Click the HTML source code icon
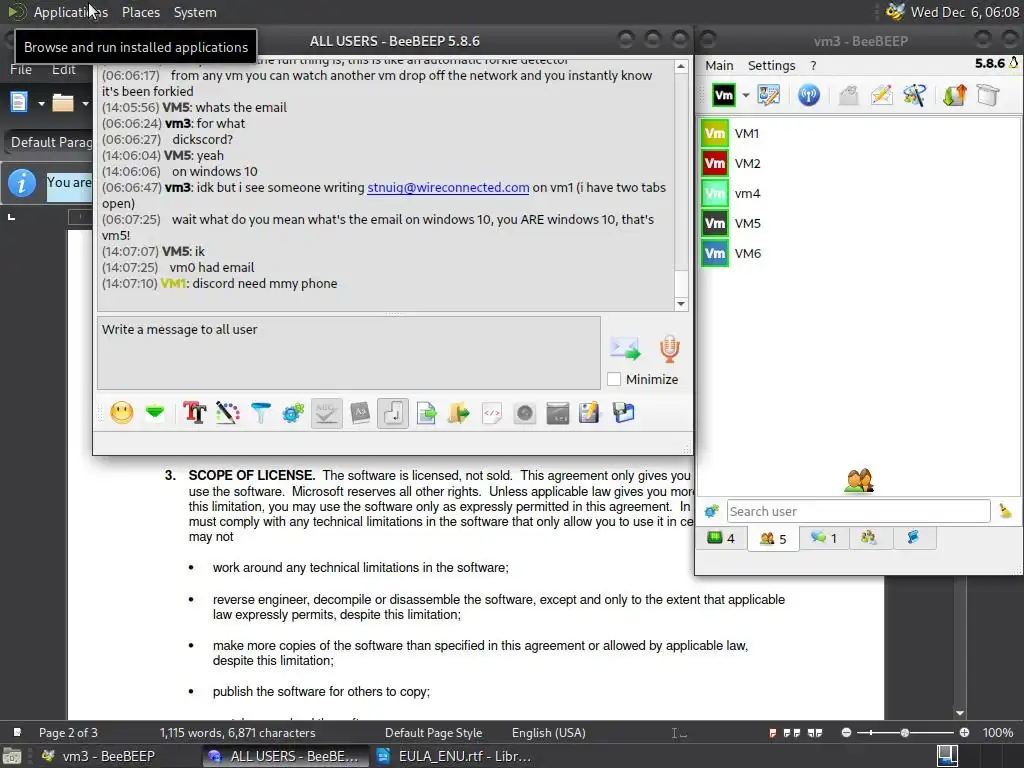This screenshot has height=768, width=1024. click(x=492, y=413)
